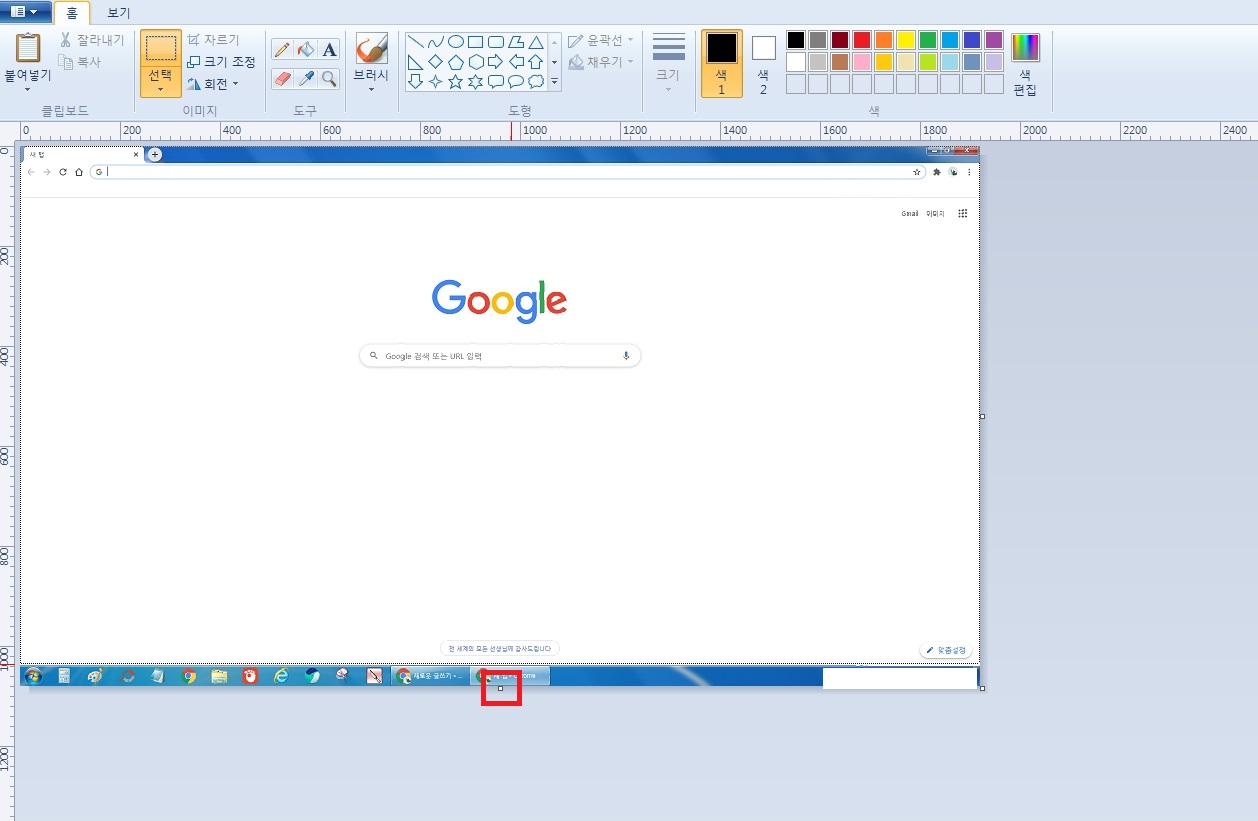Pick the brown color swatch
The width and height of the screenshot is (1258, 821).
839,62
